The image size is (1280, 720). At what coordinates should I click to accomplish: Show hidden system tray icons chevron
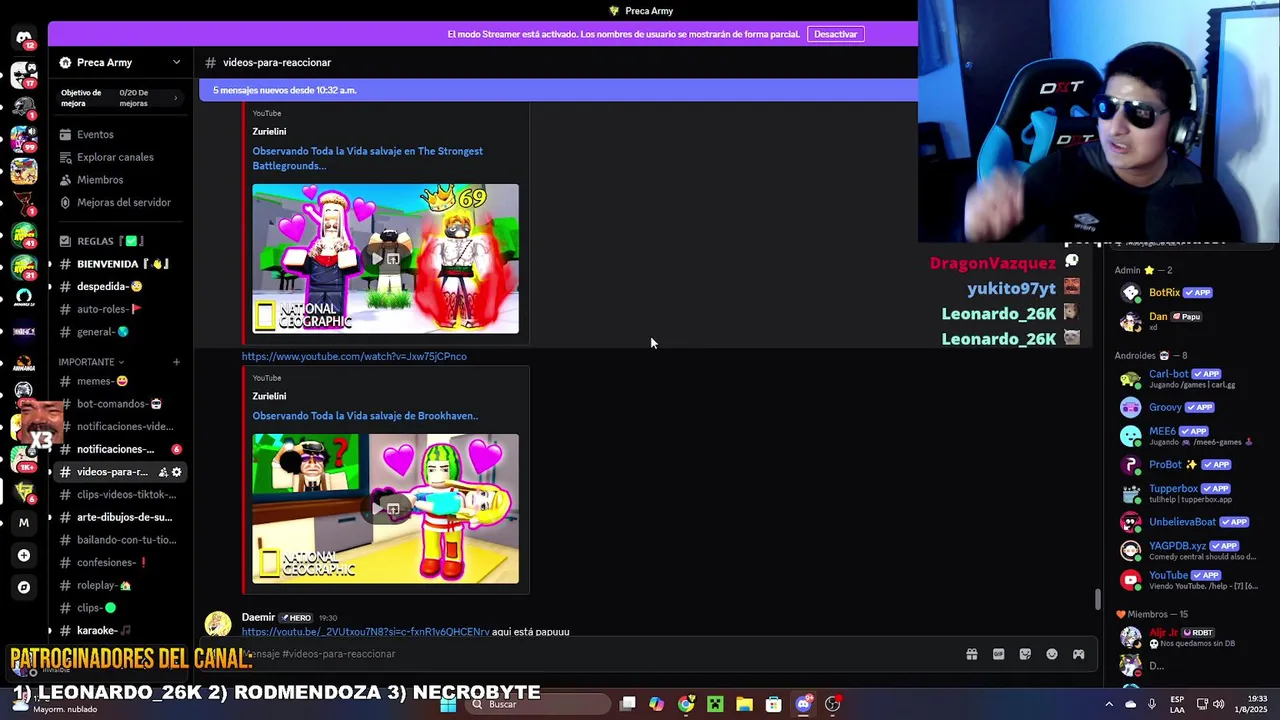tap(1111, 704)
